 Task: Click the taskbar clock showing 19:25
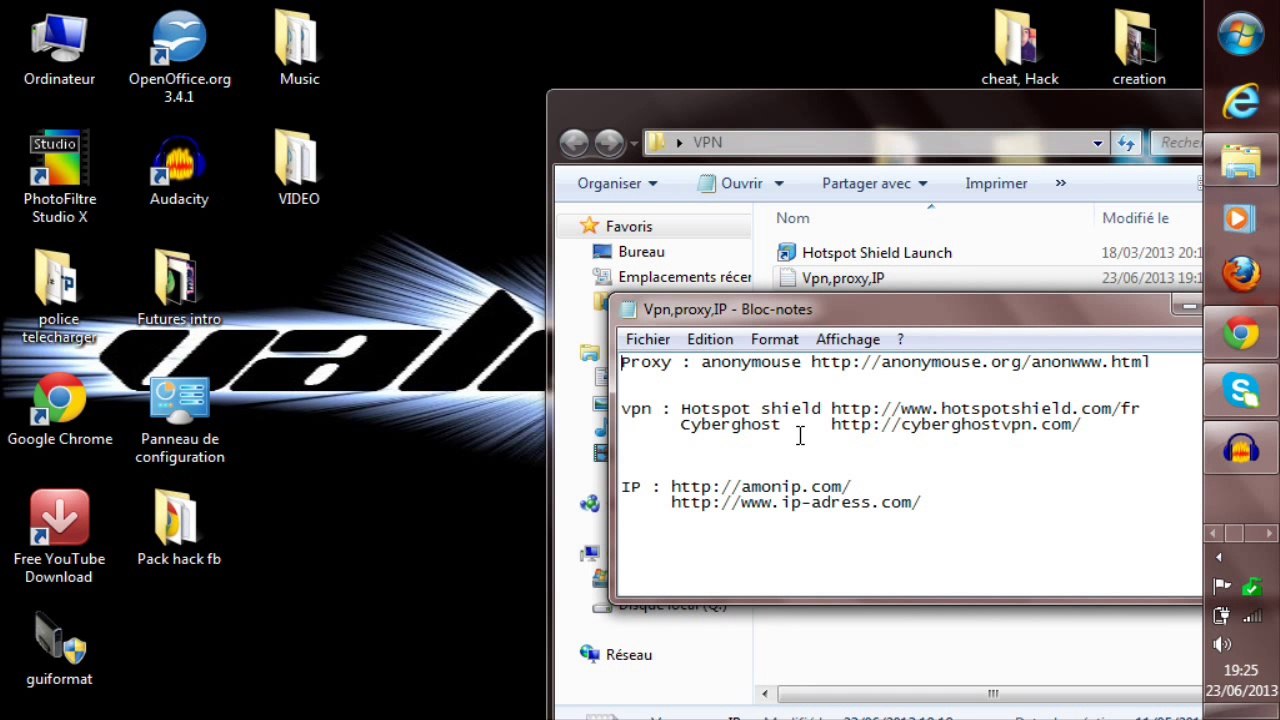[1241, 671]
